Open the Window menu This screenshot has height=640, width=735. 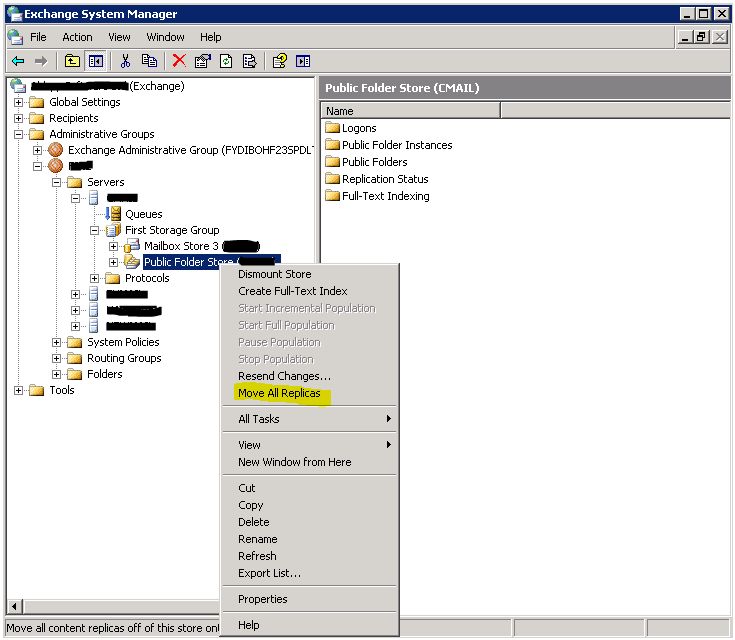[x=165, y=37]
